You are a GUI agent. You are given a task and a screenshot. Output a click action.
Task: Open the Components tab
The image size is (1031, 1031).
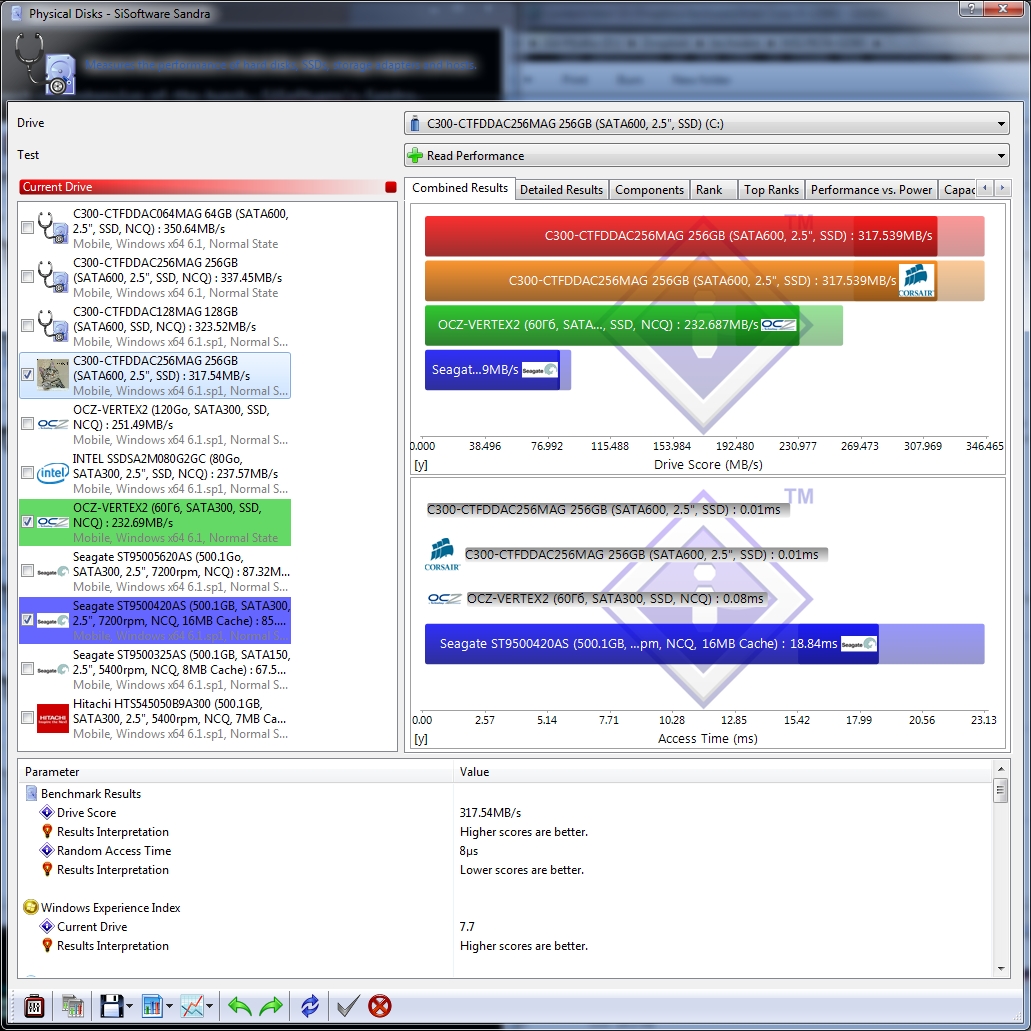click(649, 189)
